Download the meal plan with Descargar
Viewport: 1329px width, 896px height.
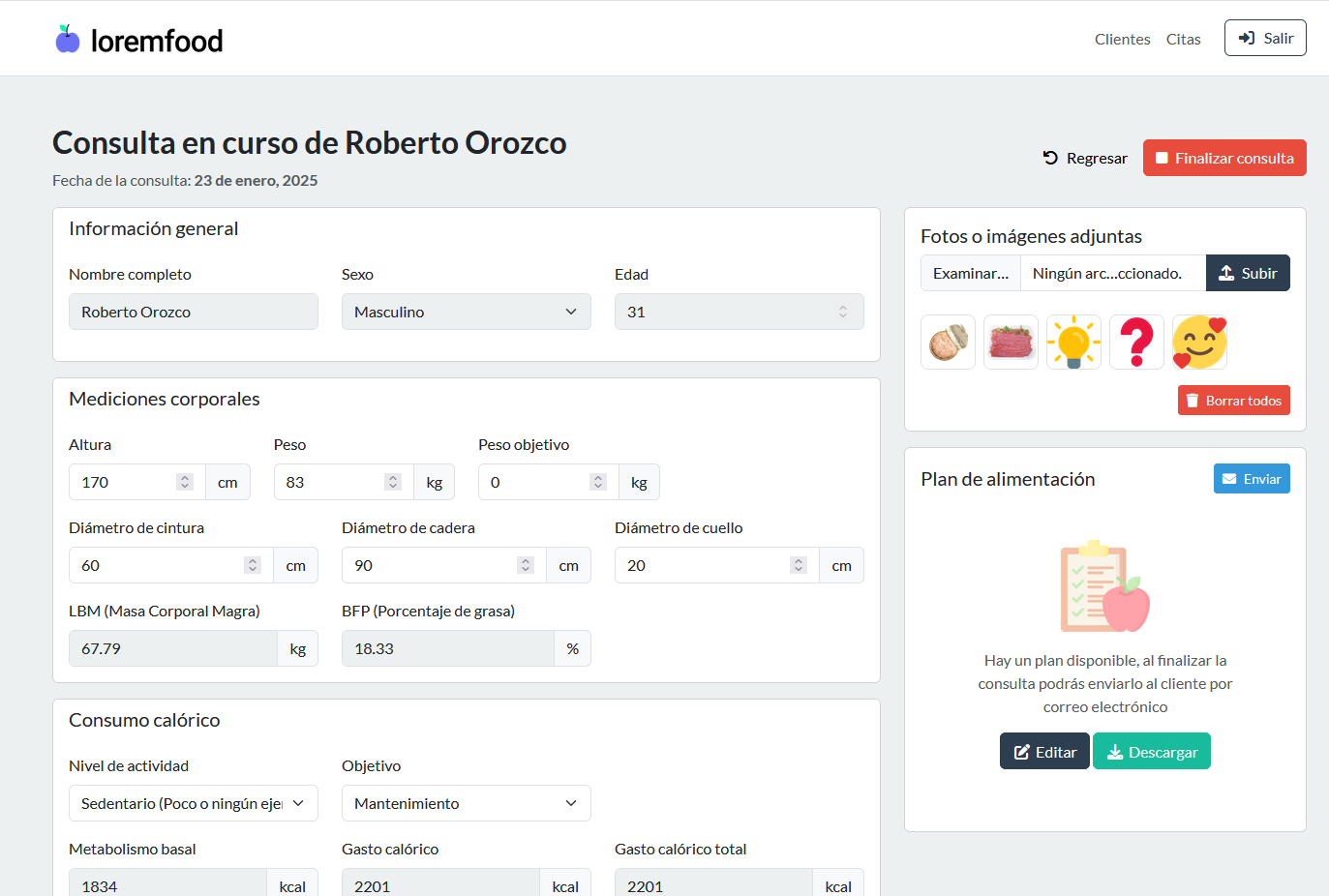click(x=1151, y=752)
